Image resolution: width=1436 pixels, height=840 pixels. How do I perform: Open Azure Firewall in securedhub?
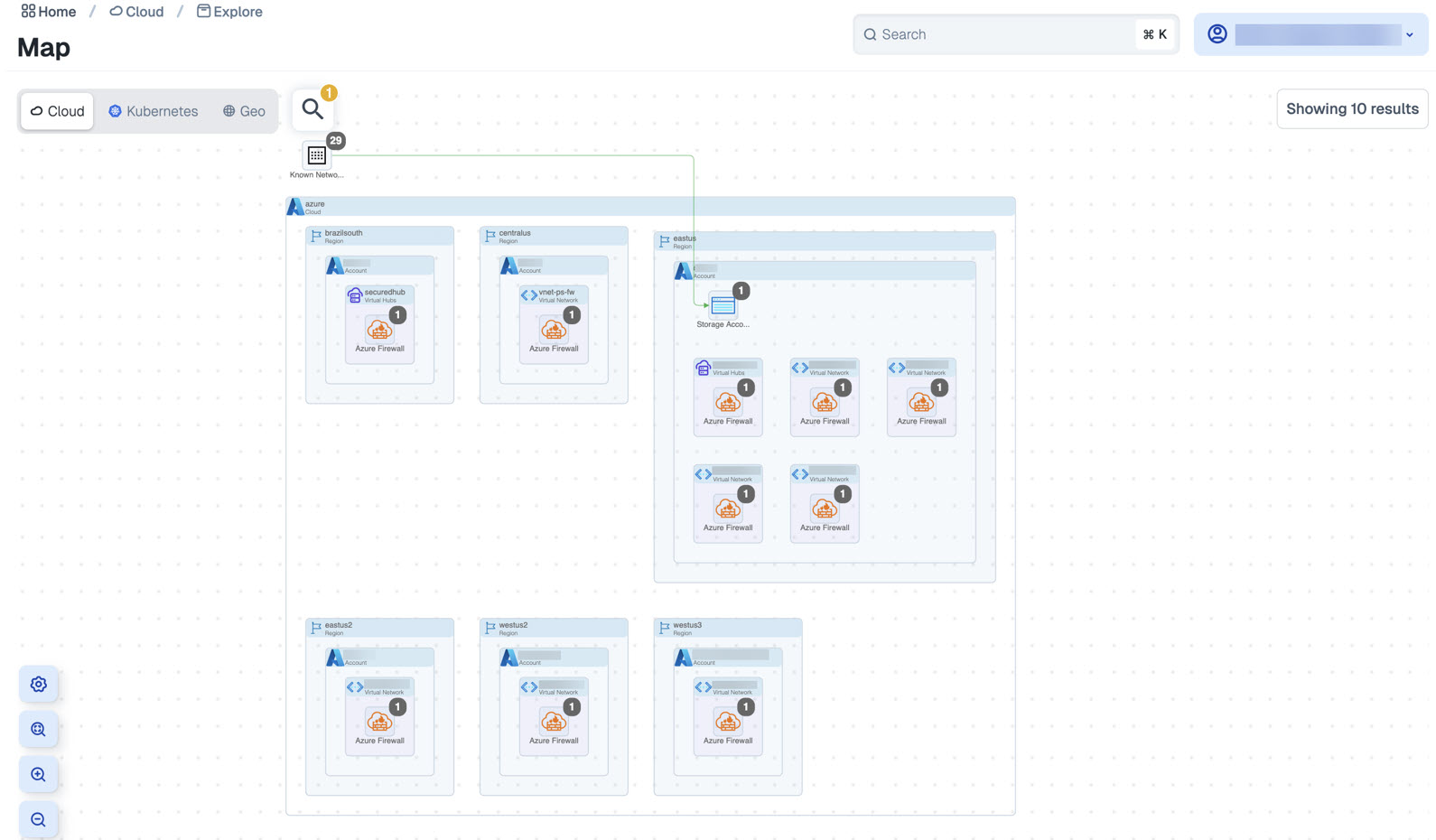click(379, 331)
